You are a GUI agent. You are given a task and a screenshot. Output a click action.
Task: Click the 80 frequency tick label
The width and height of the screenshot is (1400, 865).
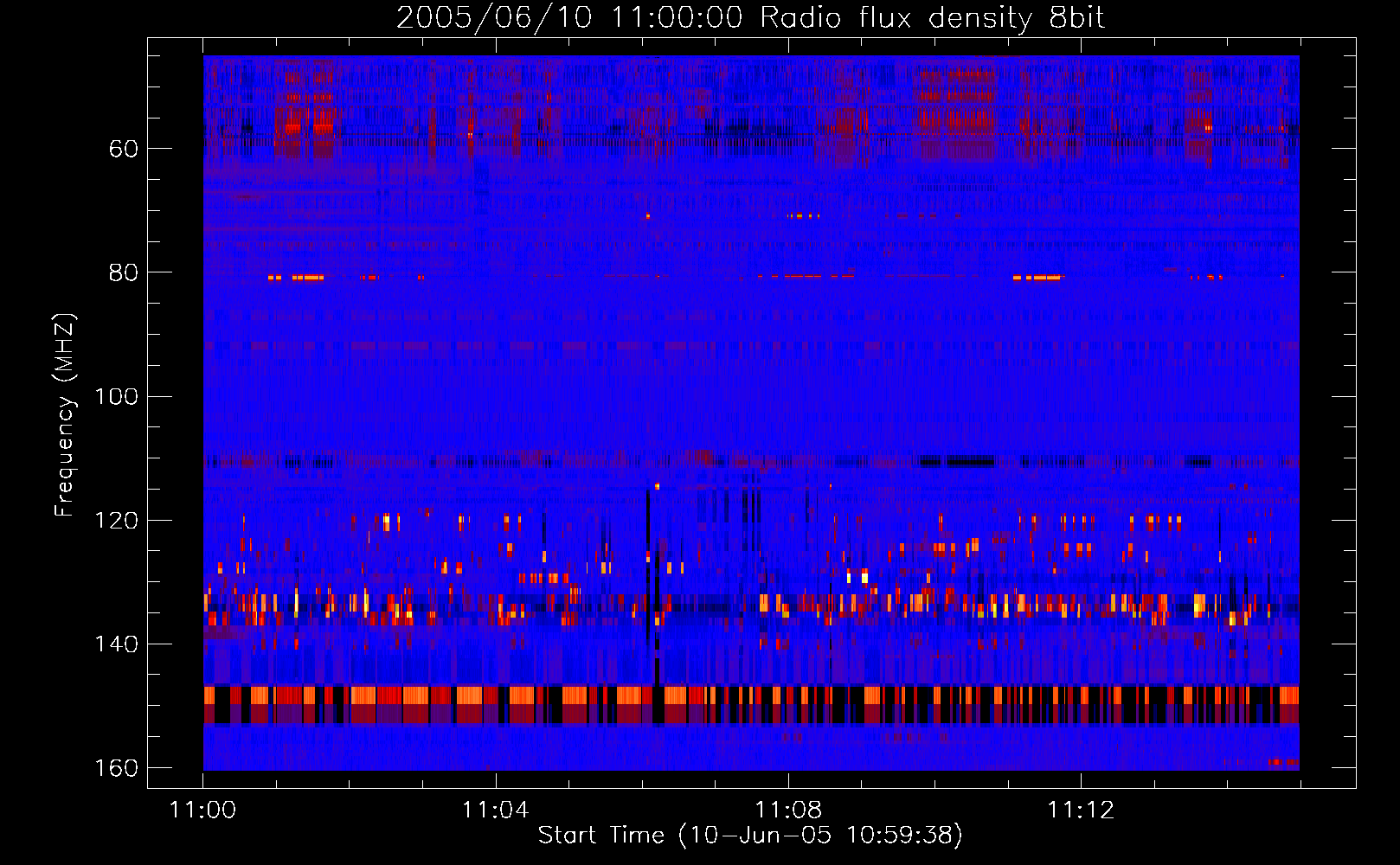point(123,272)
